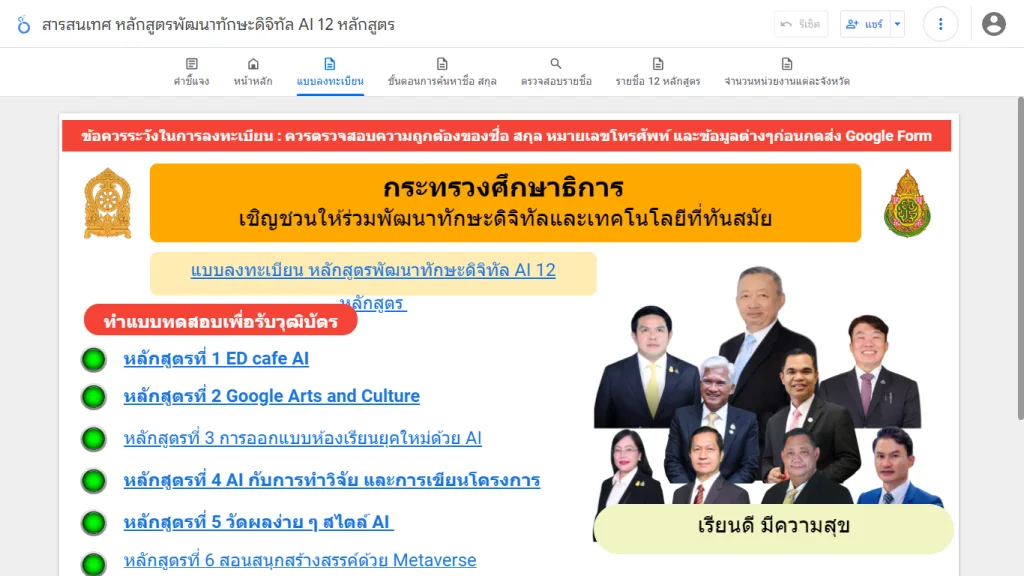Screen dimensions: 1024x576
Task: Click green bullet beside หลักสูตรที่ 5
Action: pos(93,522)
